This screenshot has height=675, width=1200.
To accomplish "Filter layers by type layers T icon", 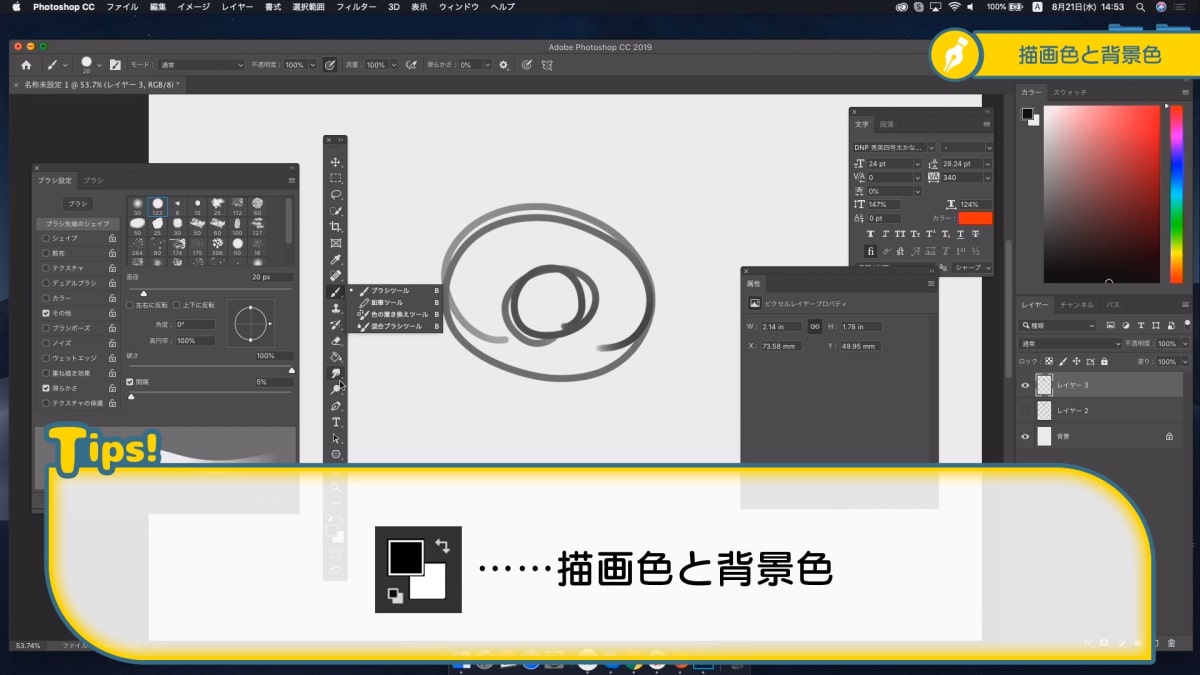I will (1142, 325).
